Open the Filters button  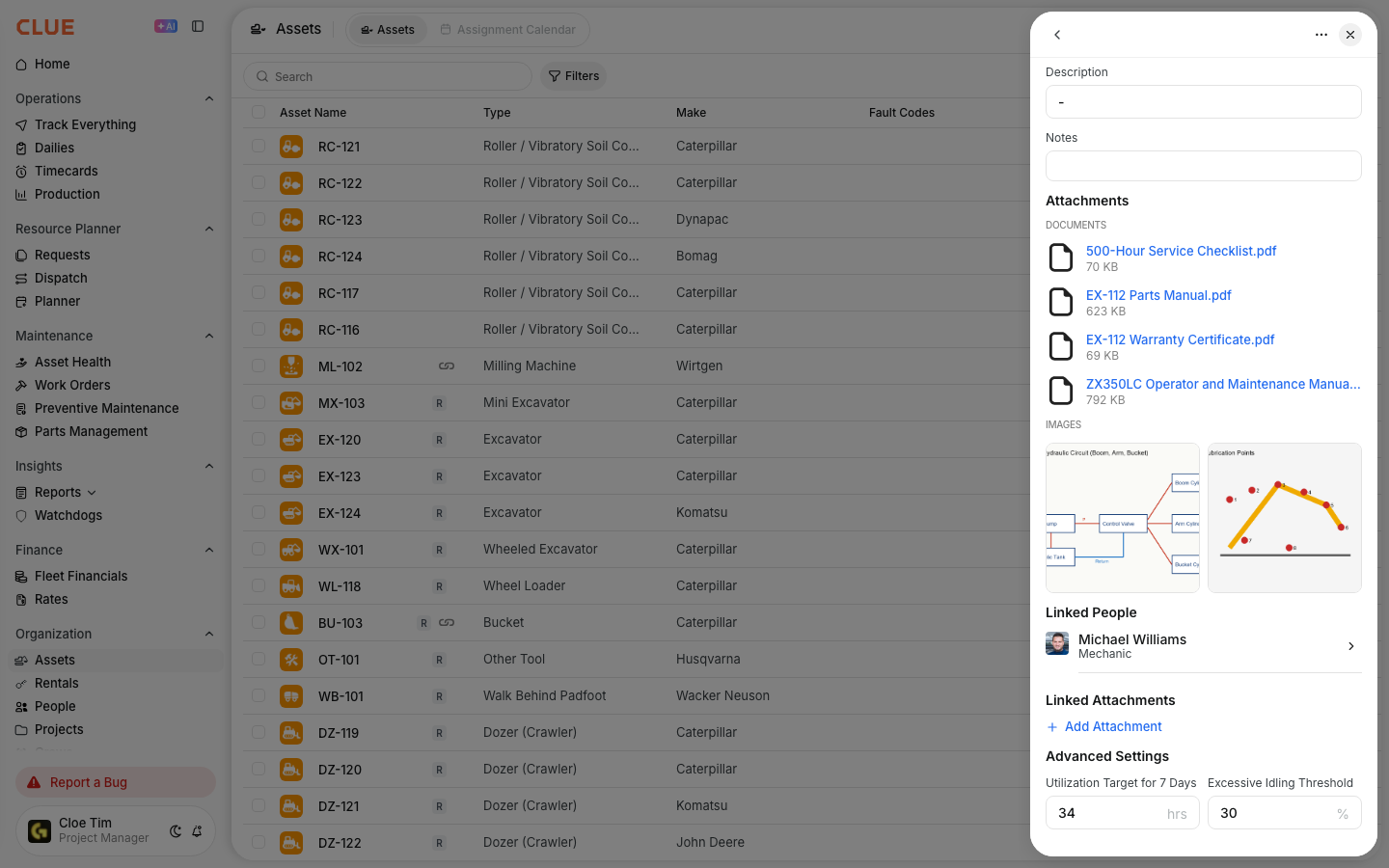[x=574, y=76]
